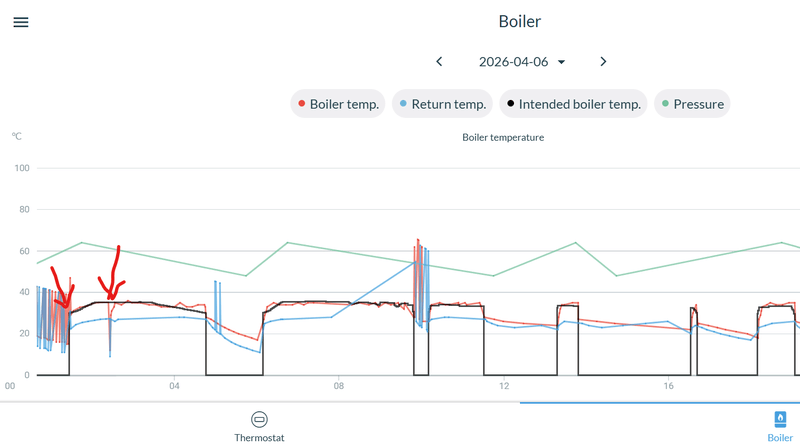Hide the Intended boiler temp. series
The width and height of the screenshot is (800, 445).
pyautogui.click(x=573, y=103)
